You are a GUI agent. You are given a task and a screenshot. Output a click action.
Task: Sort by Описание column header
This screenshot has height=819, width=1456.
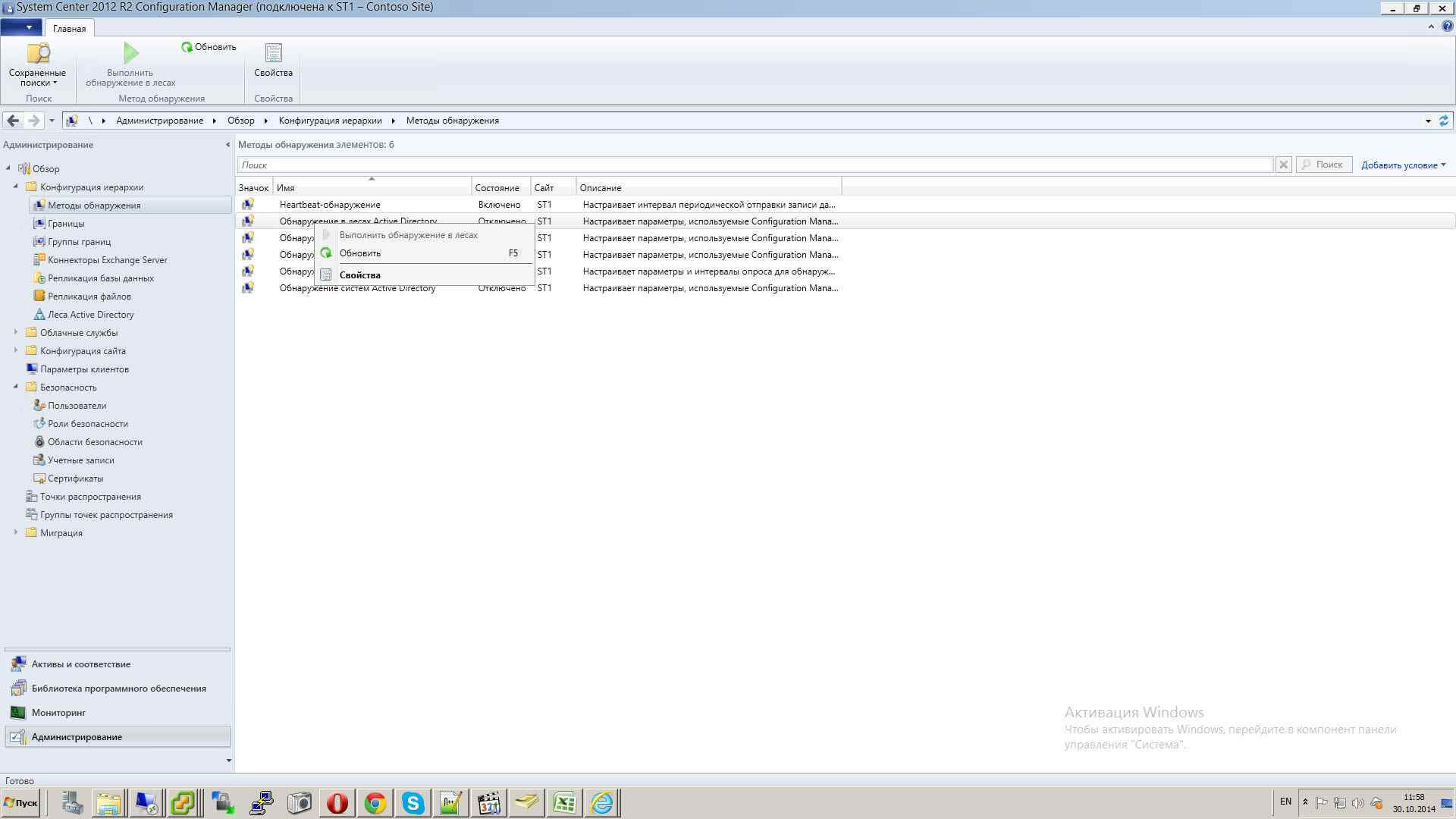click(709, 187)
